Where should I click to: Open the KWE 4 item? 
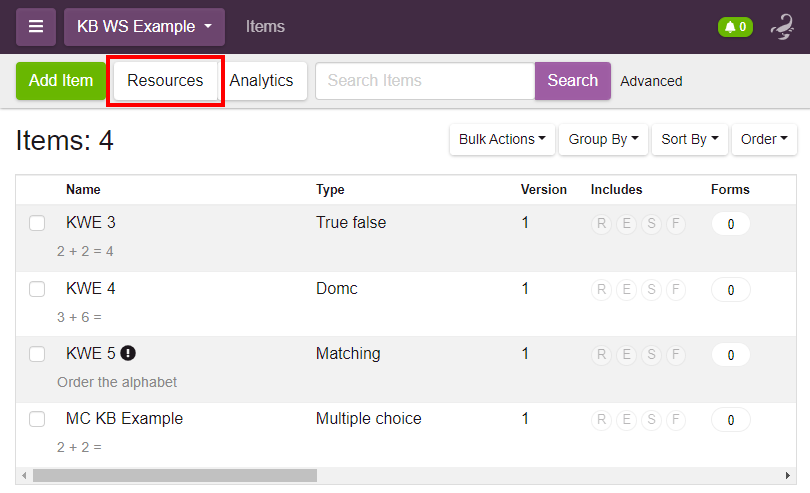click(90, 288)
